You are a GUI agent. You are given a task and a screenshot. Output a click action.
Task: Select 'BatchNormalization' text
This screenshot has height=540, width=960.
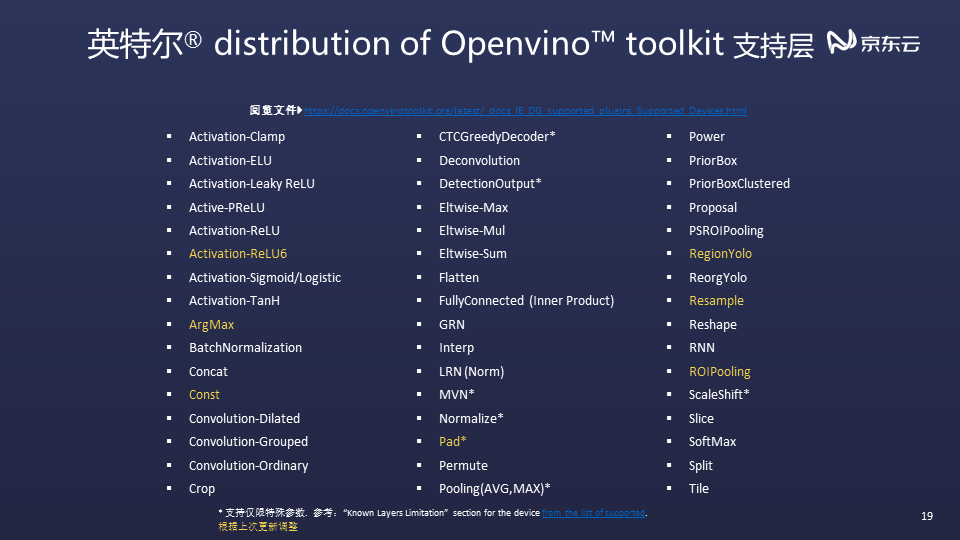245,348
